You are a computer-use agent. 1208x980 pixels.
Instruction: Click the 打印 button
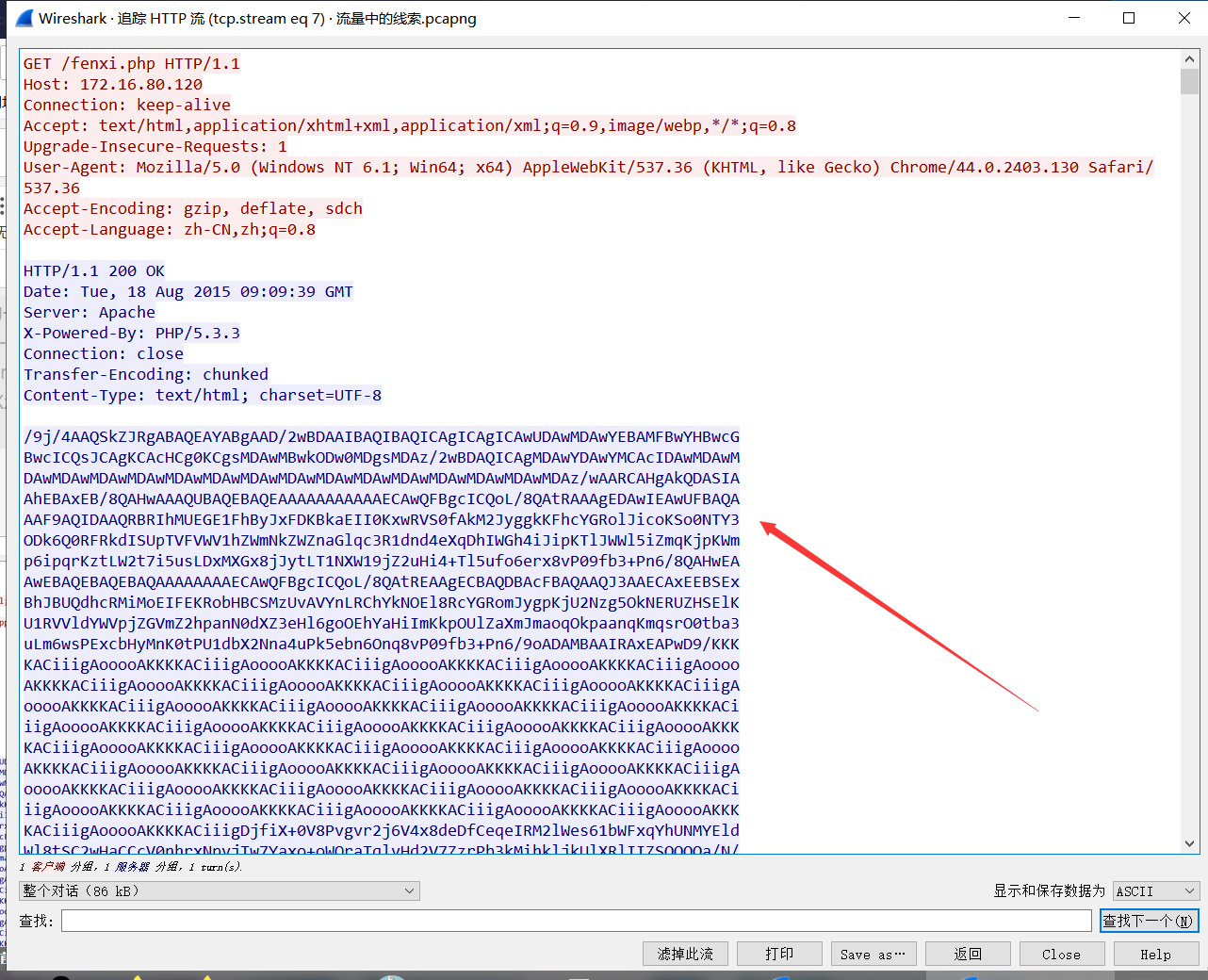click(779, 954)
